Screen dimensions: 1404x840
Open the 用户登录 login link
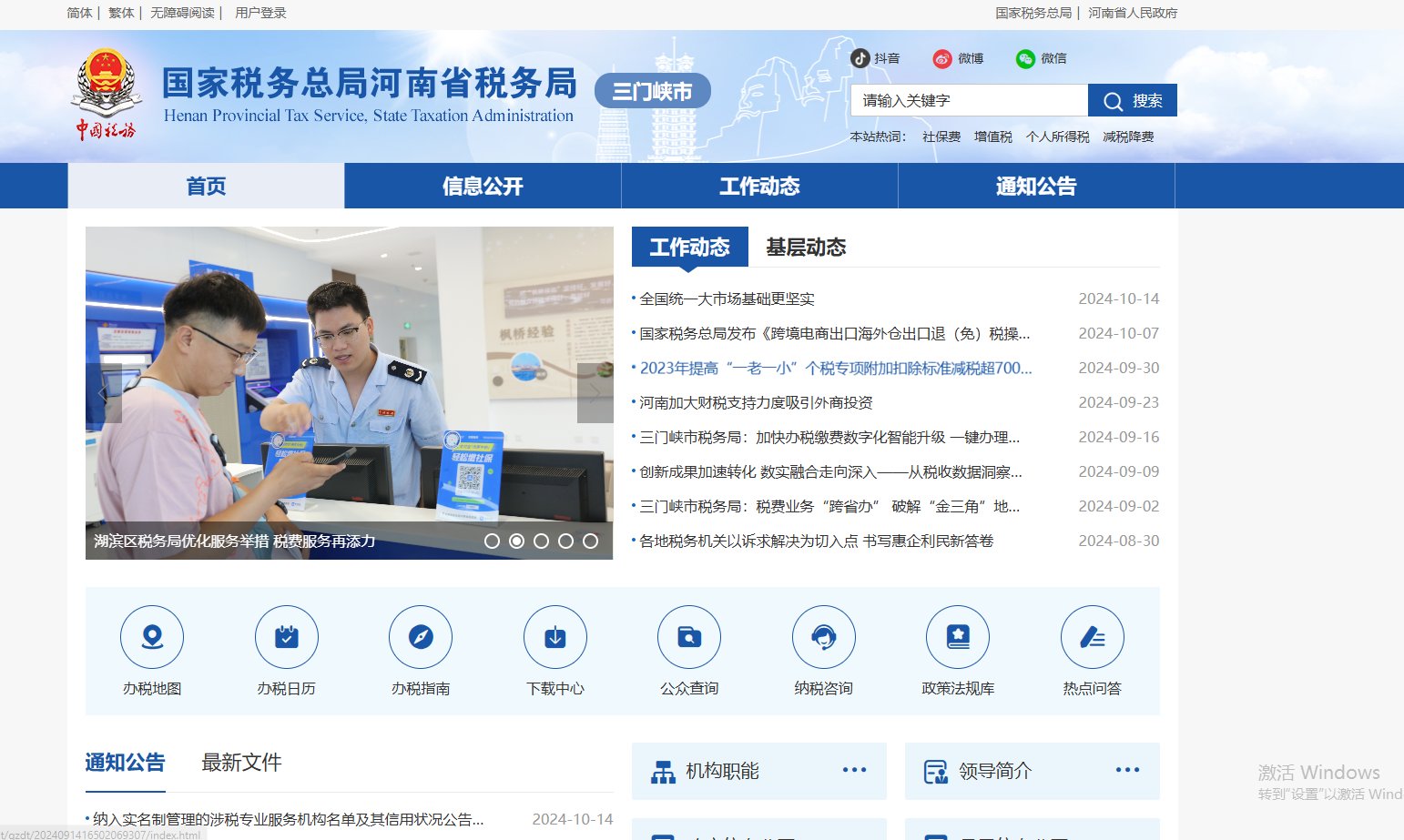point(259,13)
